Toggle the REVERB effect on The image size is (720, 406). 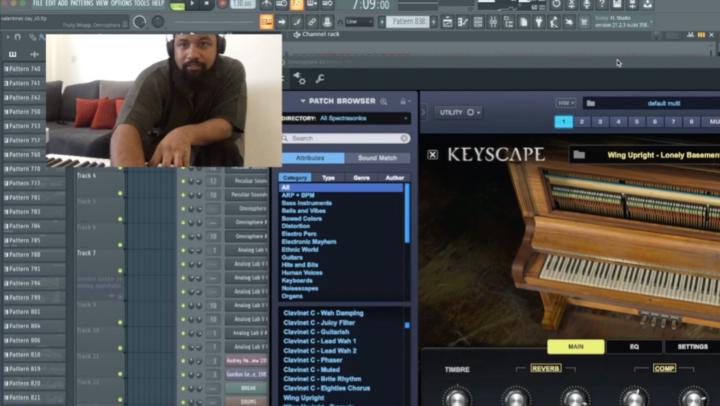[x=545, y=368]
